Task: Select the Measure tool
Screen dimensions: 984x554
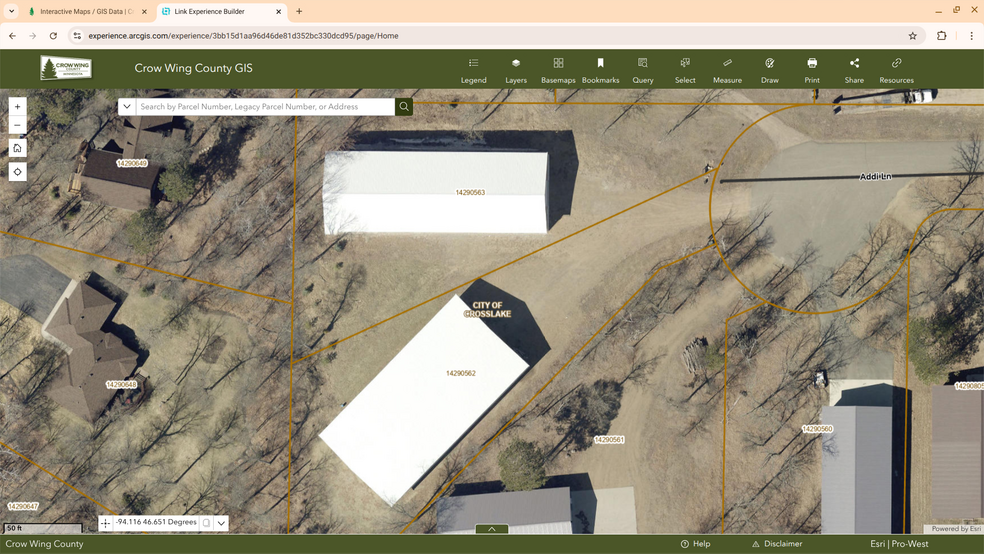Action: coord(727,69)
